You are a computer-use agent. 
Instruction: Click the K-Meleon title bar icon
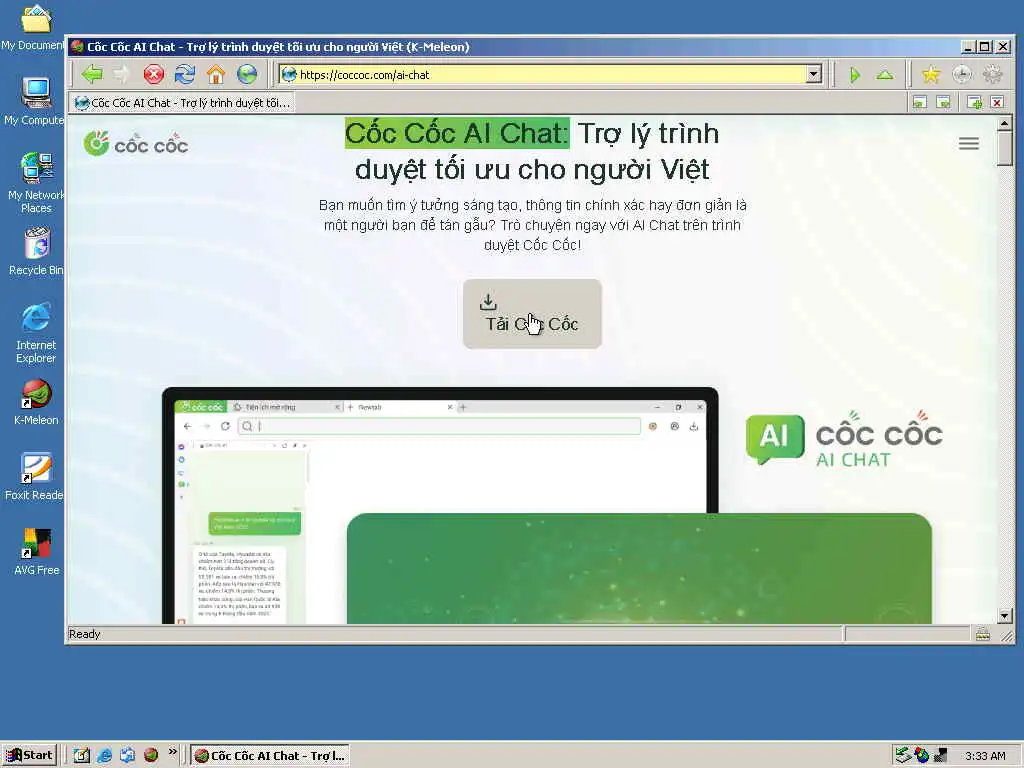pos(78,47)
